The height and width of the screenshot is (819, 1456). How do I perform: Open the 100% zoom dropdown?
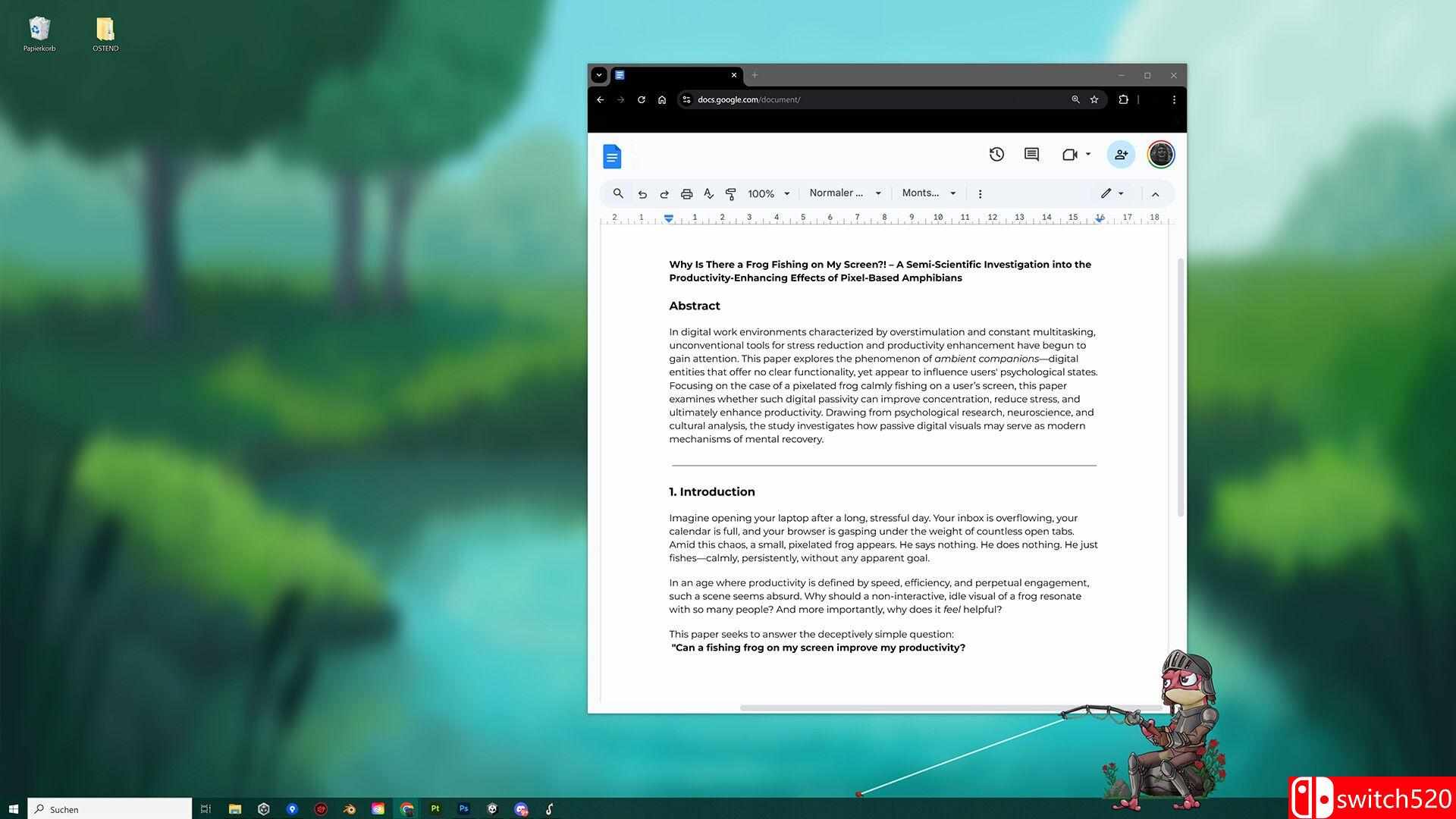click(x=768, y=194)
